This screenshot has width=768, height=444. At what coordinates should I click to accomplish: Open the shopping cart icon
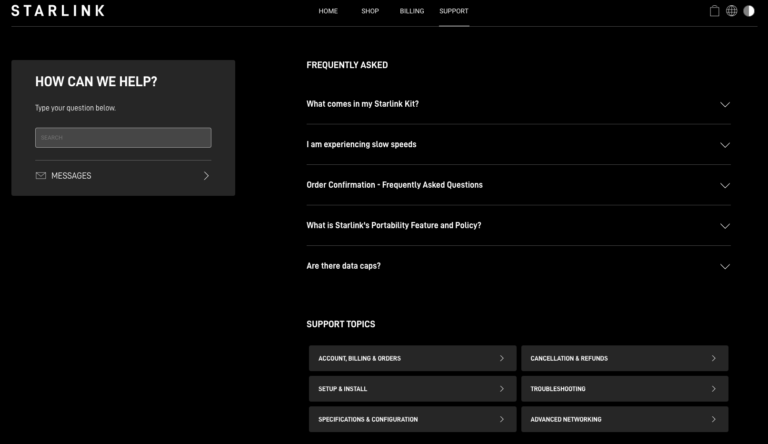pos(714,11)
